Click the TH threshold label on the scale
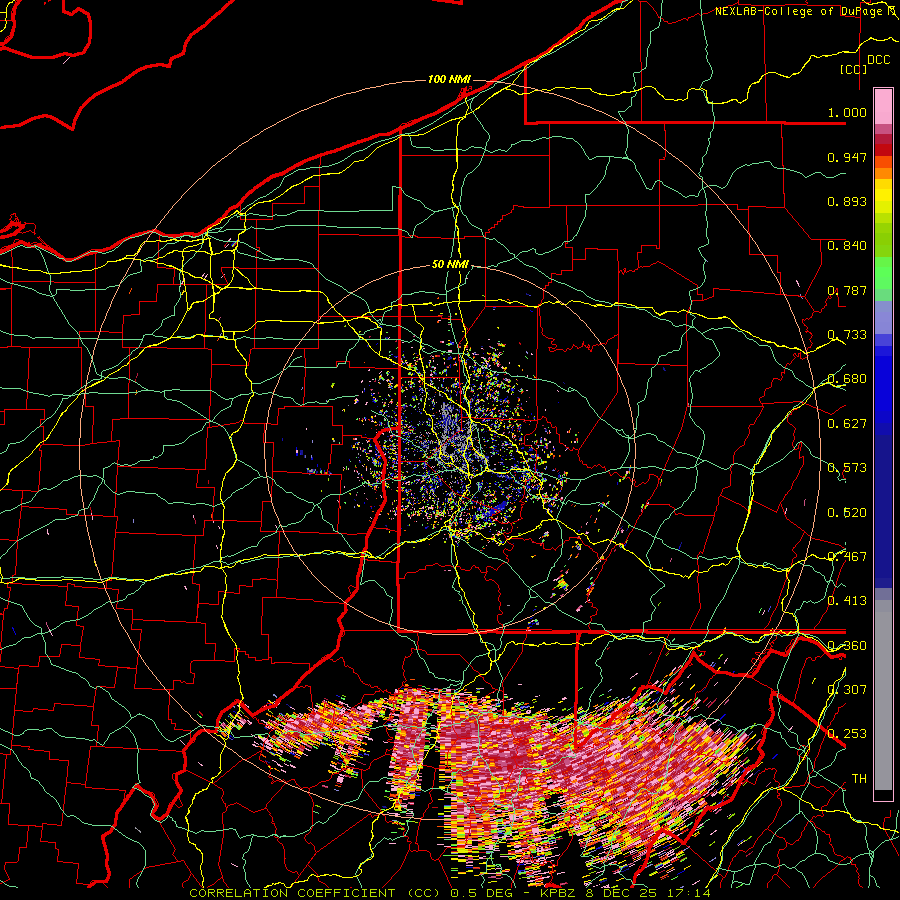This screenshot has height=900, width=900. (859, 779)
